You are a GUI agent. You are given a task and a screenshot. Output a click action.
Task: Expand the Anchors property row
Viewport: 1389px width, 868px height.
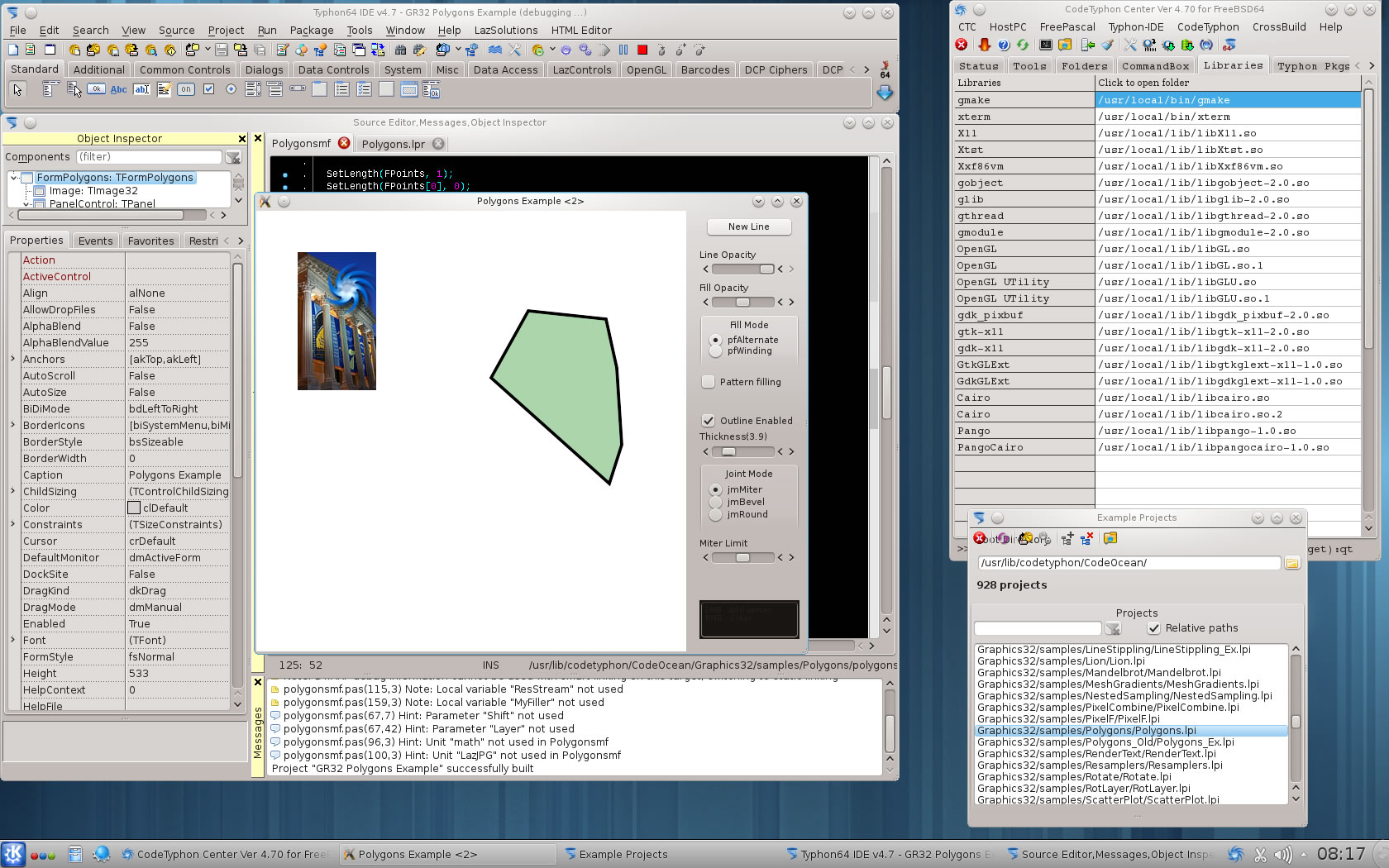tap(12, 359)
